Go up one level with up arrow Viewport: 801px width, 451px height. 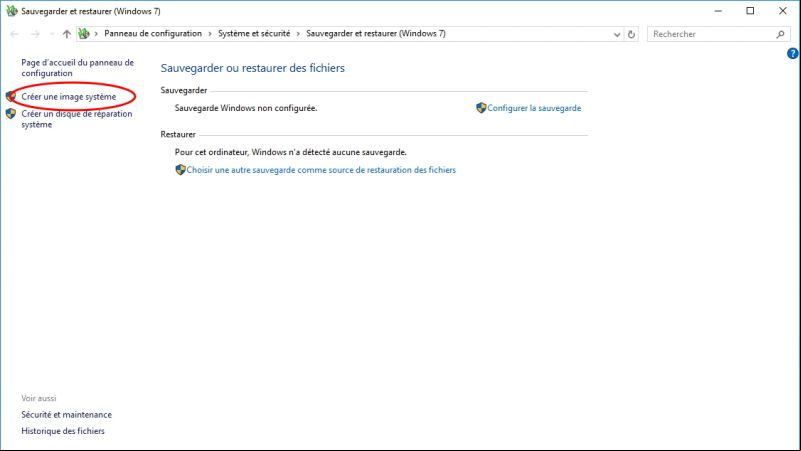pos(66,34)
